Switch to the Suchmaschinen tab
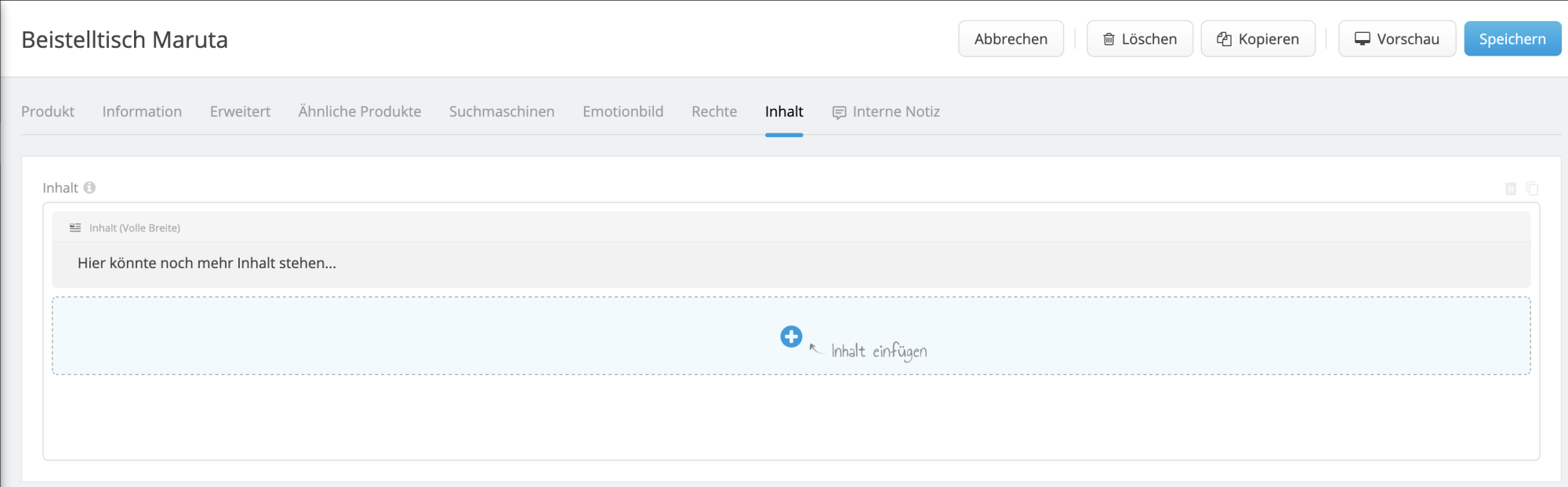This screenshot has width=1568, height=487. pos(501,111)
